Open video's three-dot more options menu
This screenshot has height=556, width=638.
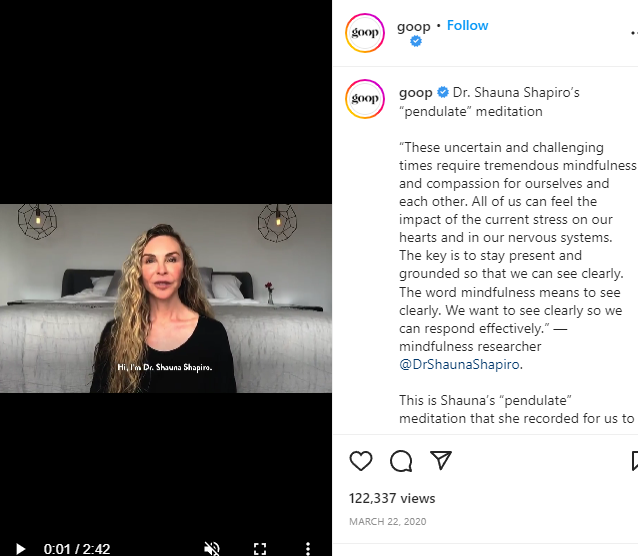point(308,549)
